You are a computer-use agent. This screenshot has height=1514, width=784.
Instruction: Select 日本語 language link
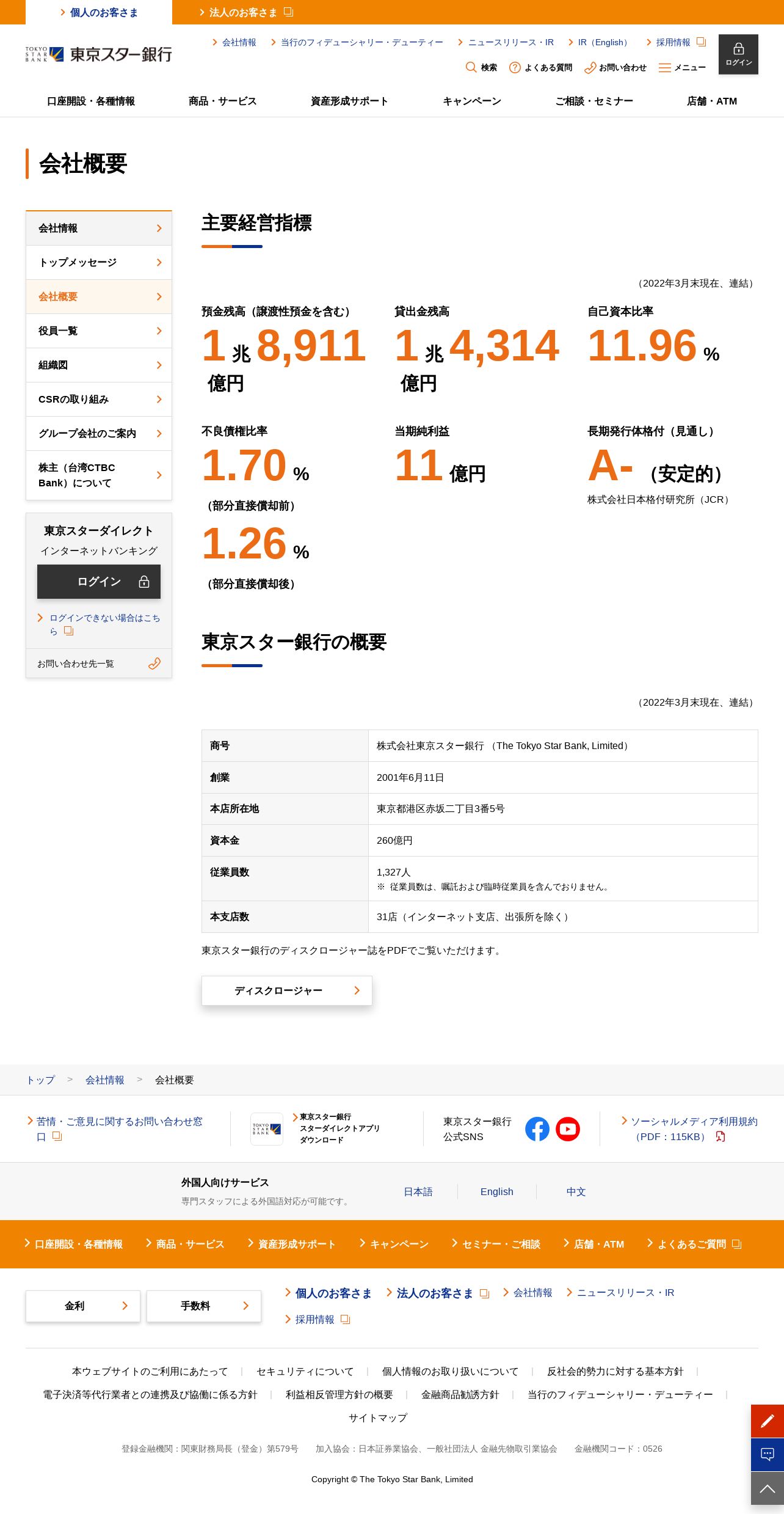click(418, 1192)
